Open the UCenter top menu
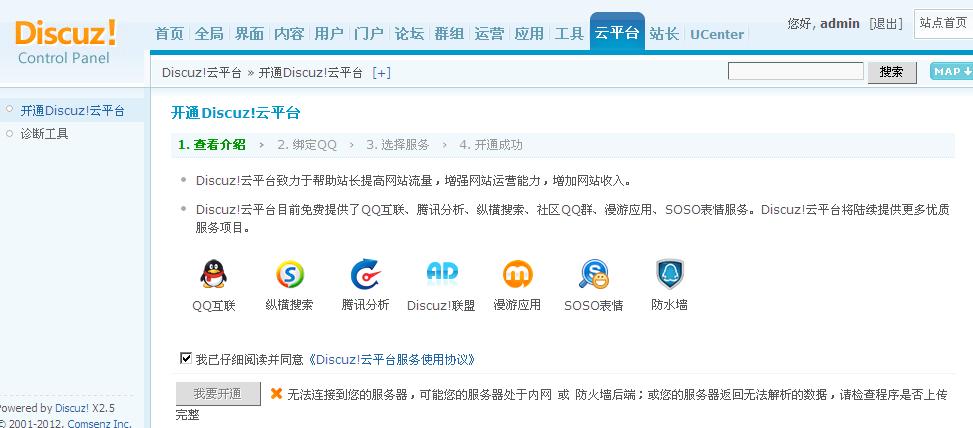This screenshot has height=428, width=973. pyautogui.click(x=717, y=34)
